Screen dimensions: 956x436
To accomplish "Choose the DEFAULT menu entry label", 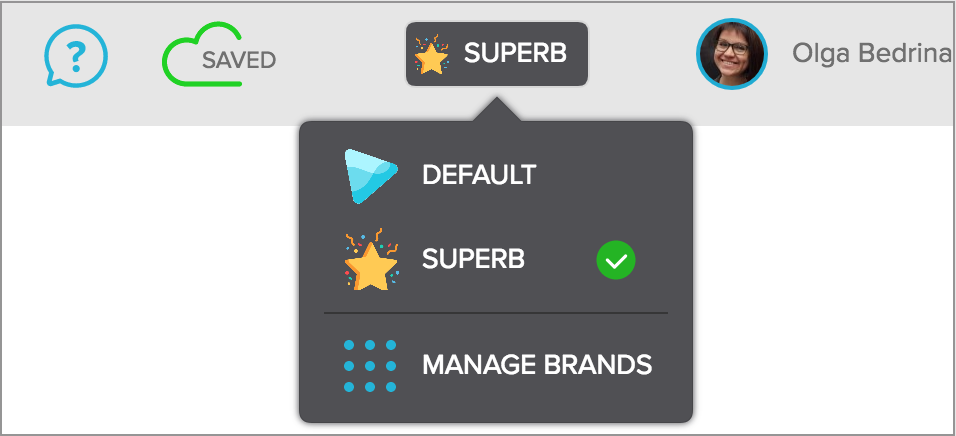I will click(x=479, y=176).
